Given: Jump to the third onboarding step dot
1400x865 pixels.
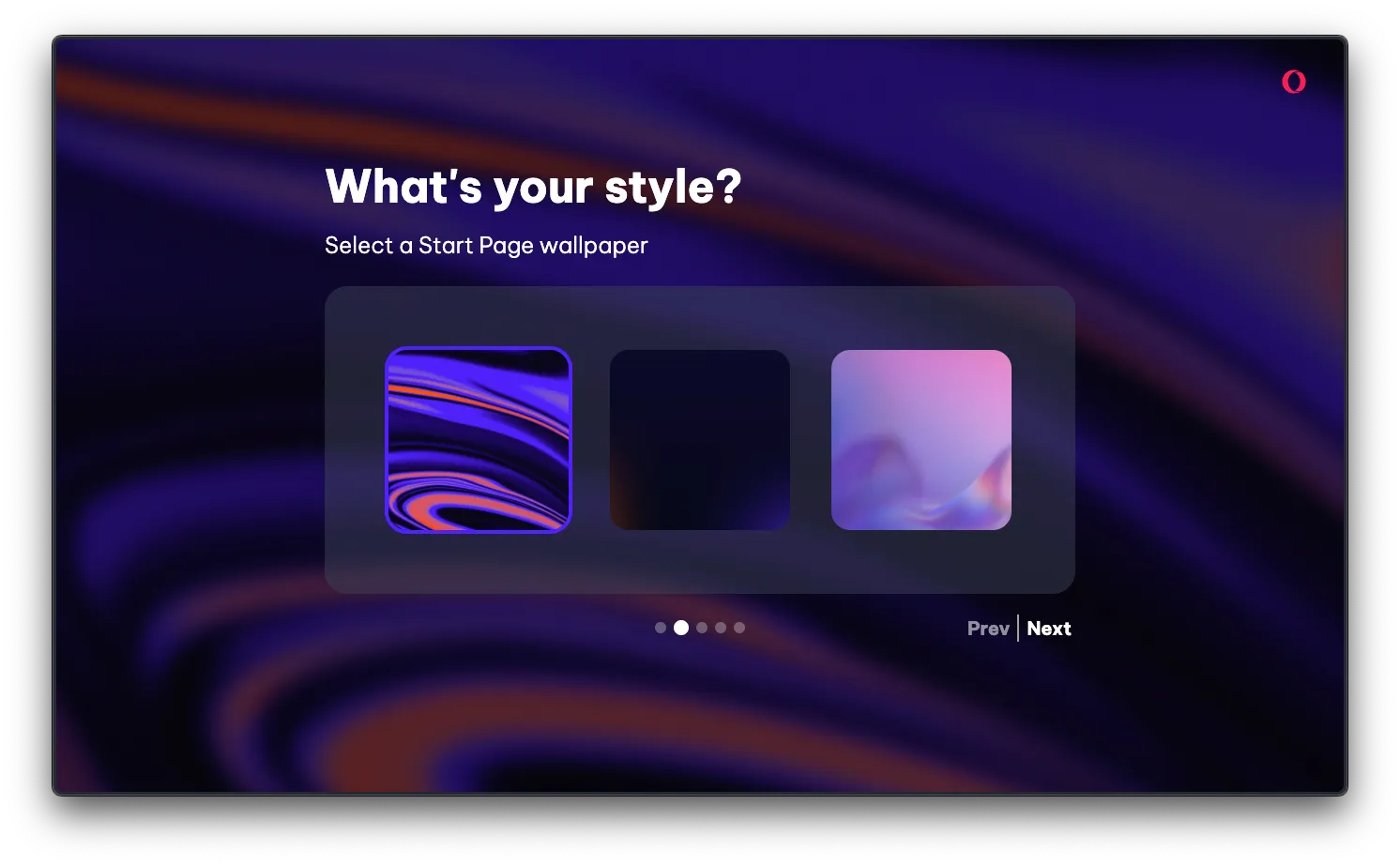Looking at the screenshot, I should [x=701, y=628].
